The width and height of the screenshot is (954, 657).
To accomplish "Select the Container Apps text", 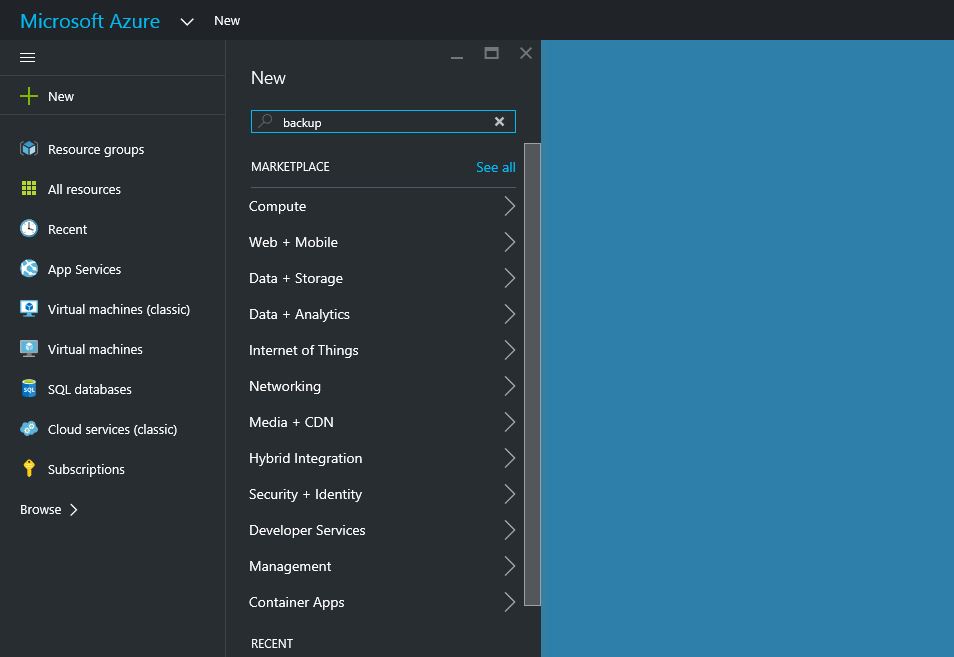I will pos(297,602).
